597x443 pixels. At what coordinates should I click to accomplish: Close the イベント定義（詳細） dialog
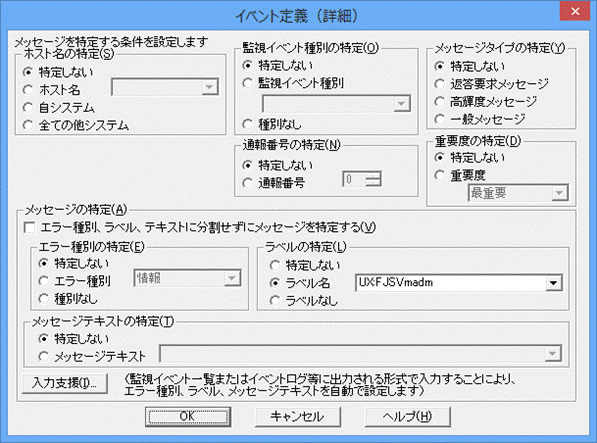pyautogui.click(x=575, y=12)
